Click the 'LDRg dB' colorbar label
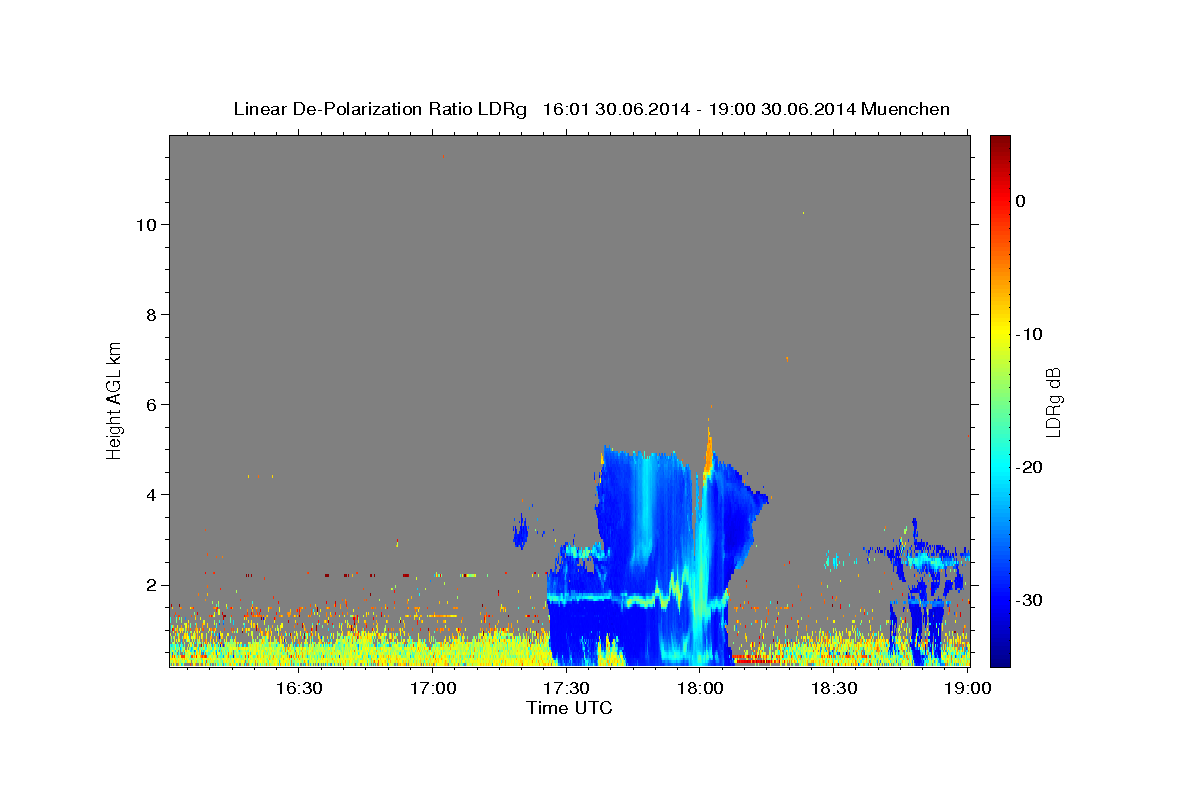 click(1053, 402)
